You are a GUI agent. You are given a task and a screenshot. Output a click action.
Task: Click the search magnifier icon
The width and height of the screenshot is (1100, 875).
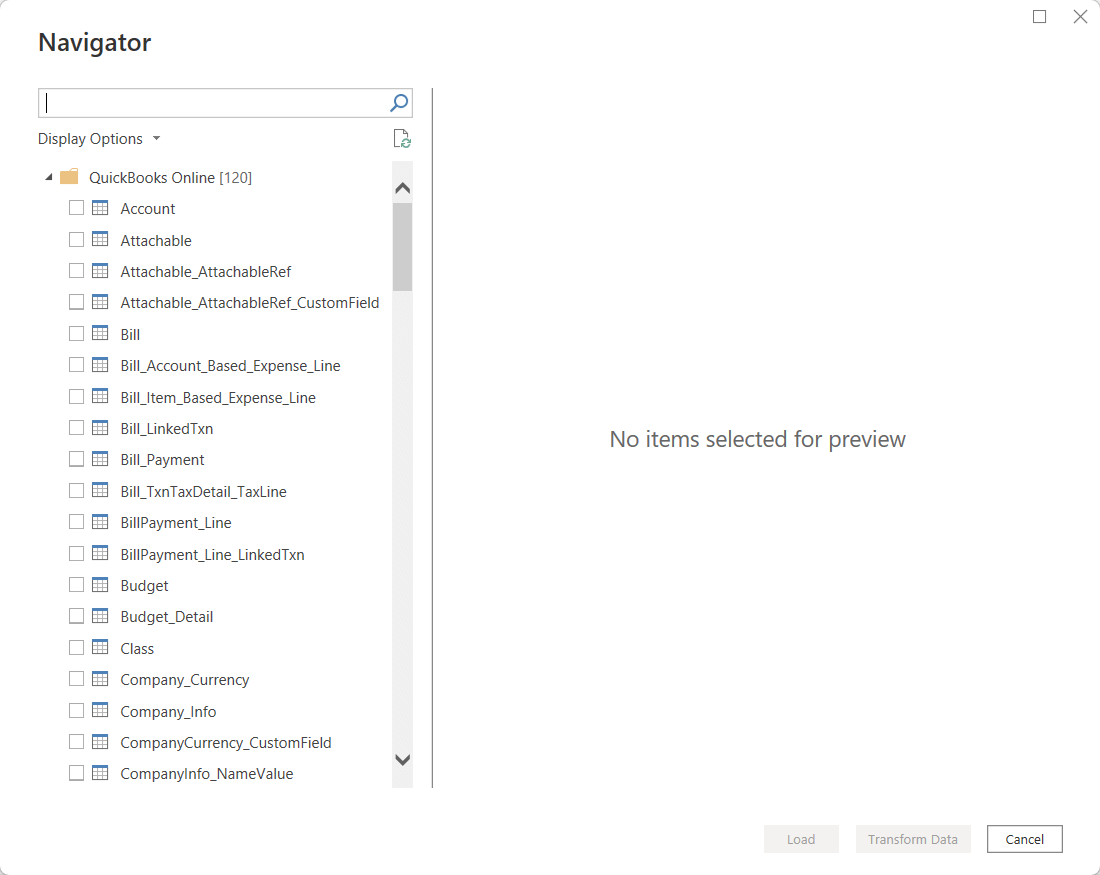398,103
